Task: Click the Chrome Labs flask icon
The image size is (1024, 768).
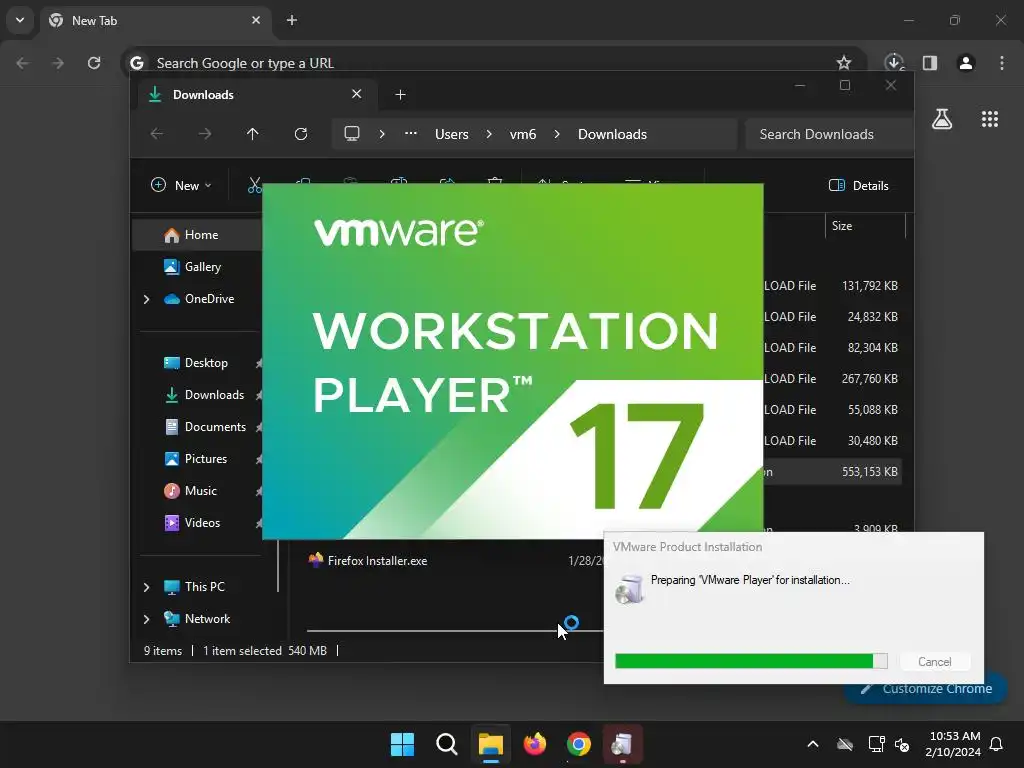Action: [941, 119]
